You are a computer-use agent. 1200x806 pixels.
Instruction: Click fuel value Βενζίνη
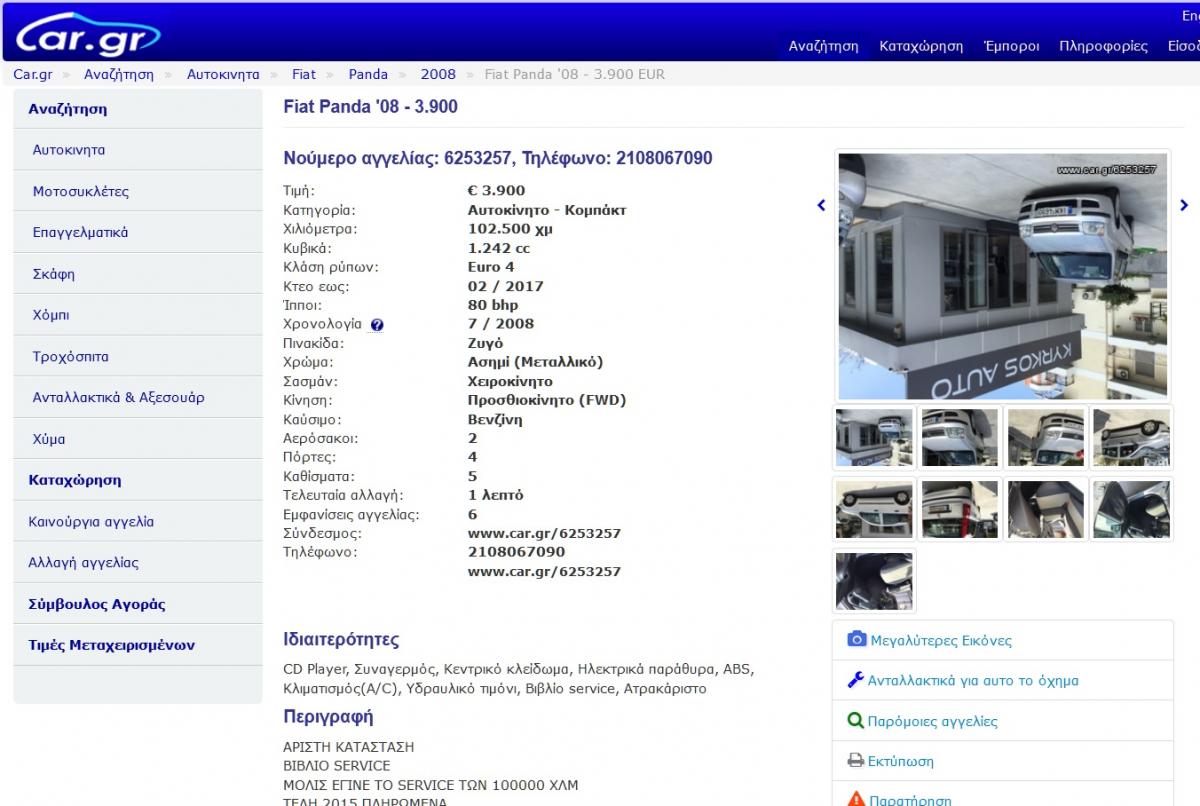point(495,420)
